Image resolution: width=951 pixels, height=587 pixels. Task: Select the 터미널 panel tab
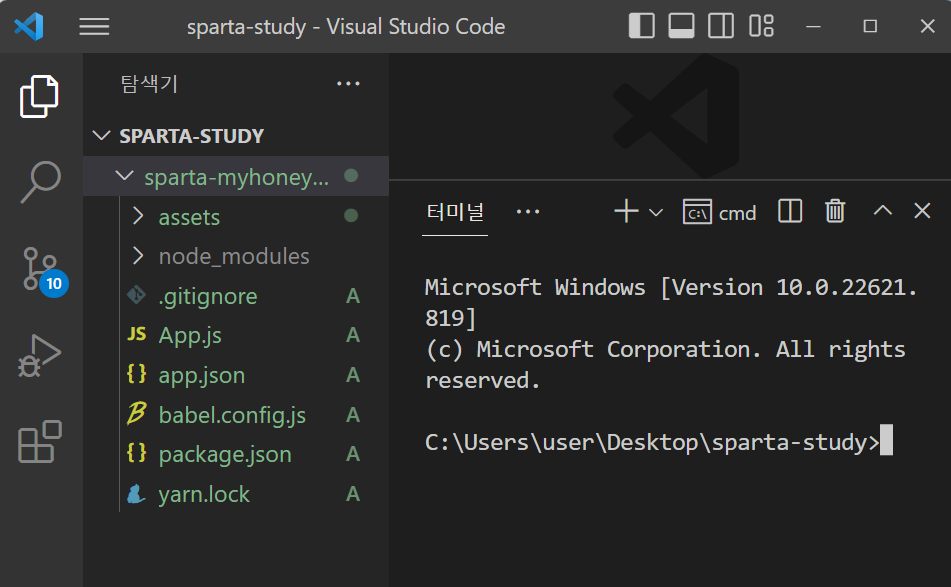[455, 212]
